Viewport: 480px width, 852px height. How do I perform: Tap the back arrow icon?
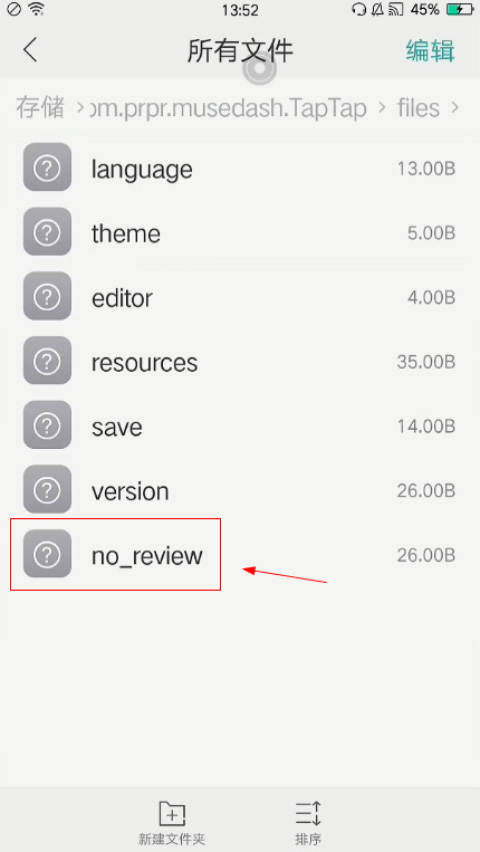click(30, 50)
